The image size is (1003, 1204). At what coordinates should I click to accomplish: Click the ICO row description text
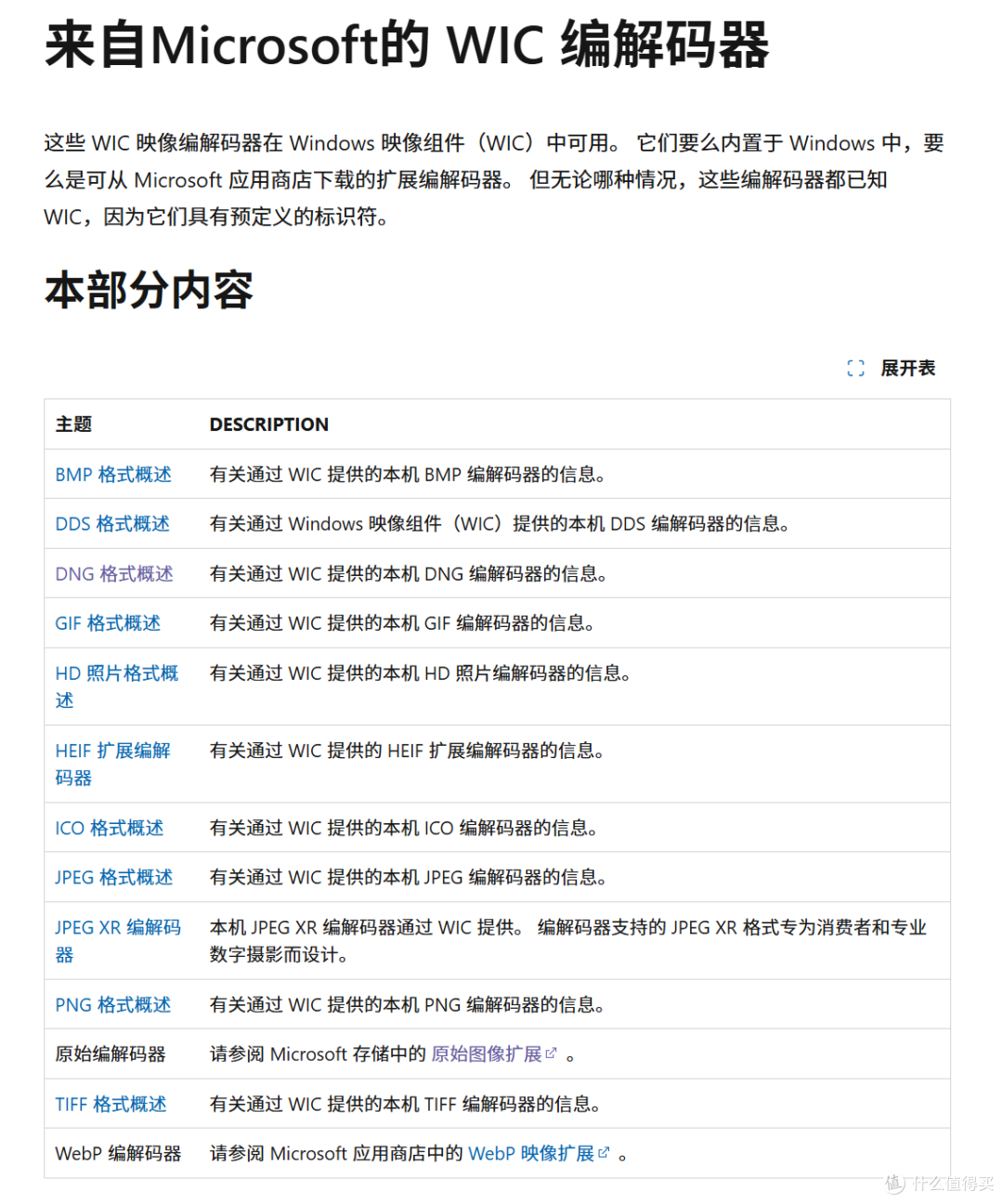click(x=404, y=828)
